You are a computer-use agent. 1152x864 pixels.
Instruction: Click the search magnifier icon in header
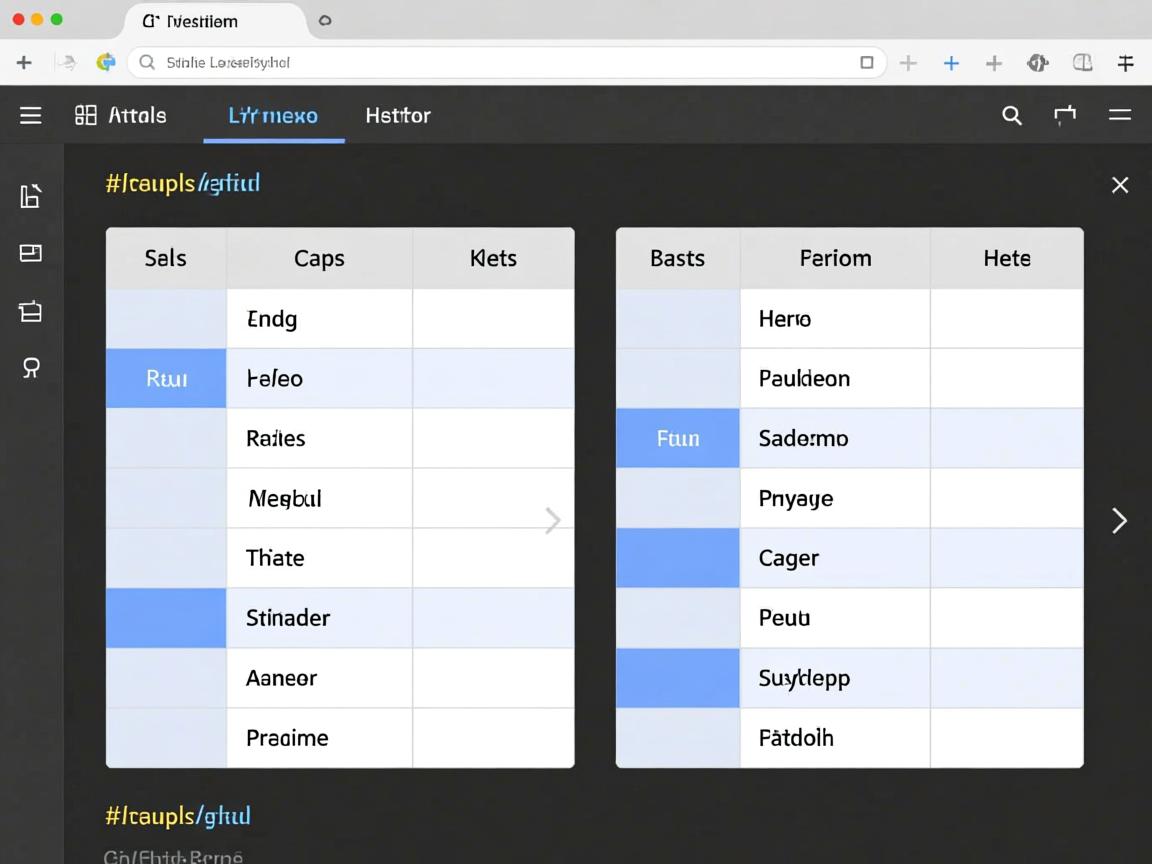pyautogui.click(x=1012, y=116)
